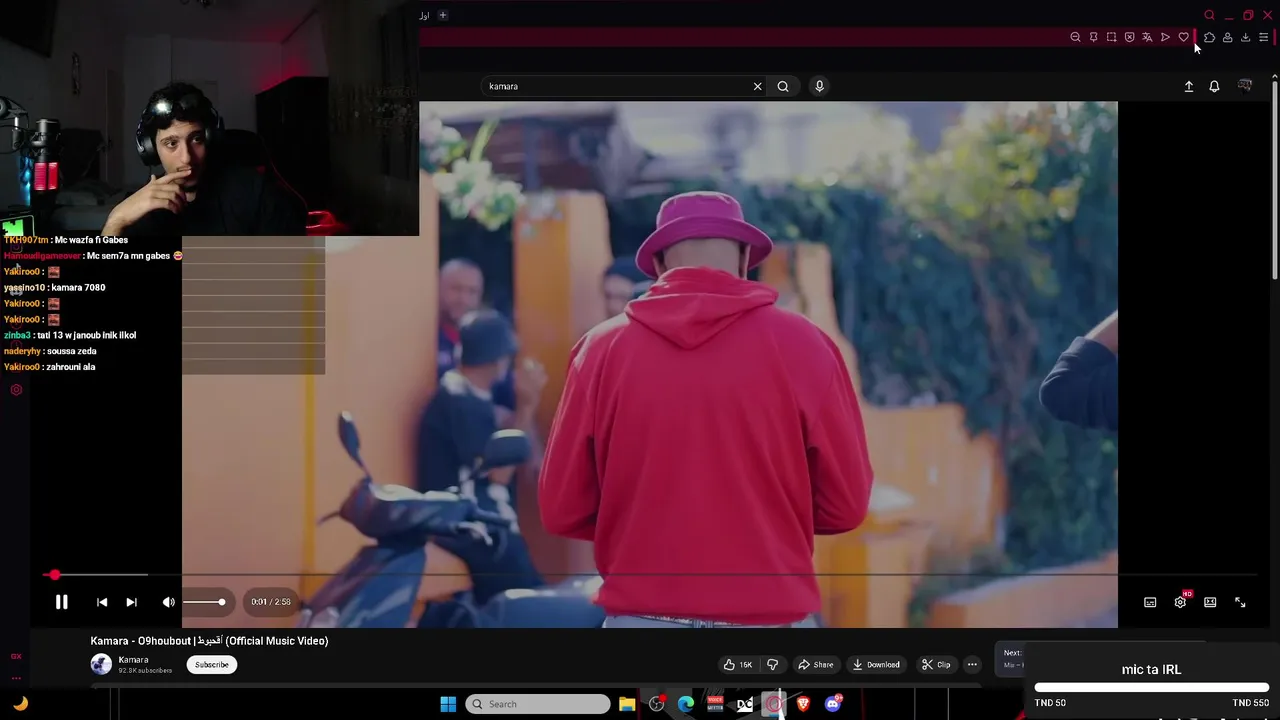Open the GX corner sidebar icon
The width and height of the screenshot is (1280, 720).
pos(16,656)
